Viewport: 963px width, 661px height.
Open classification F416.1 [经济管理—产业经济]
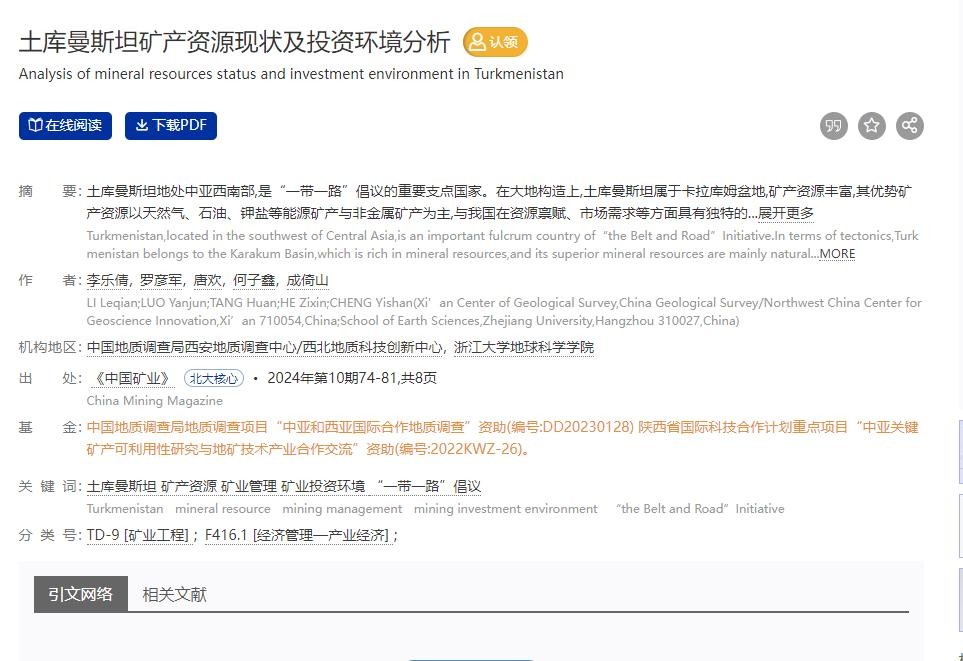[297, 535]
